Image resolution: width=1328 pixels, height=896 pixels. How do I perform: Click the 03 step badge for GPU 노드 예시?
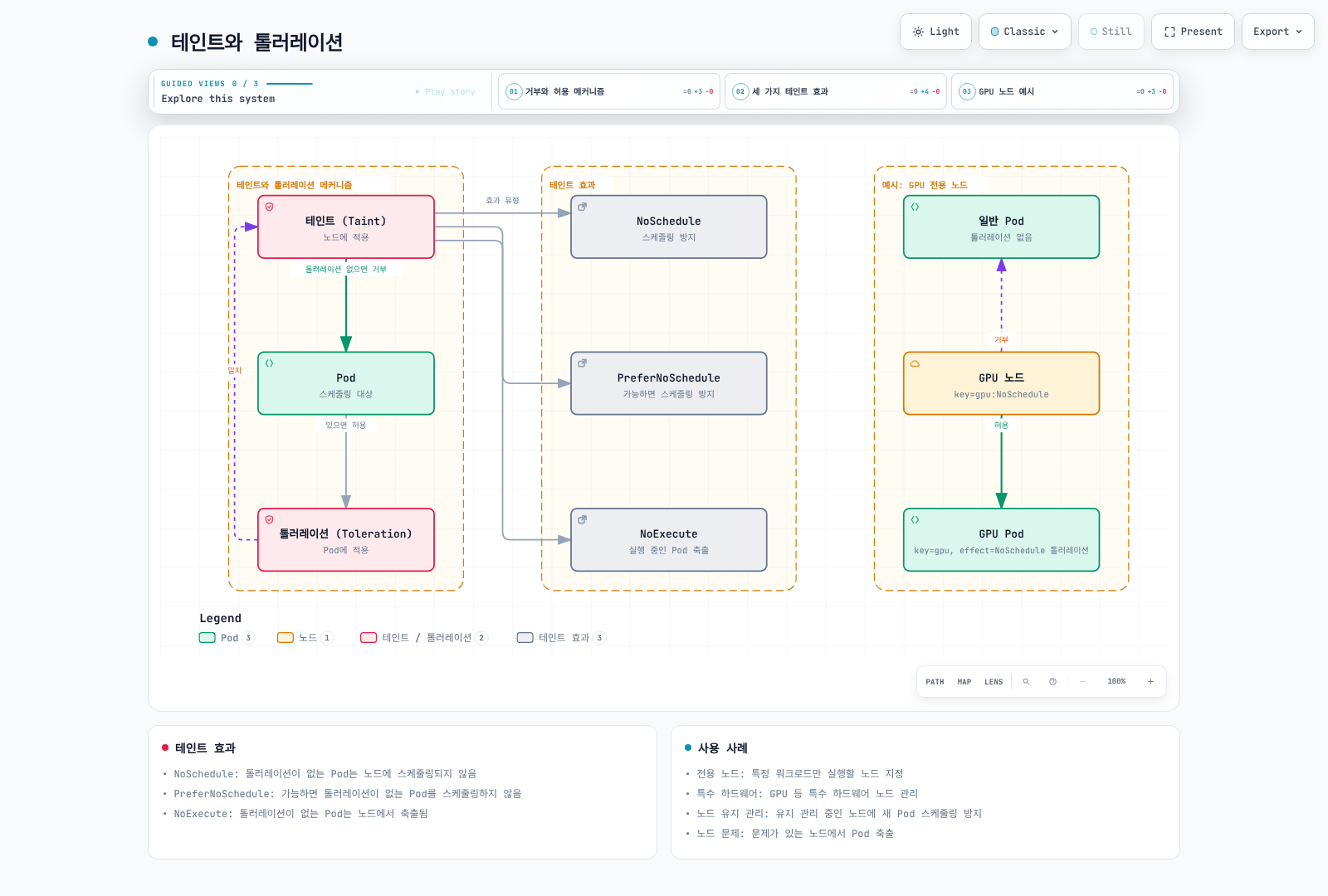967,91
